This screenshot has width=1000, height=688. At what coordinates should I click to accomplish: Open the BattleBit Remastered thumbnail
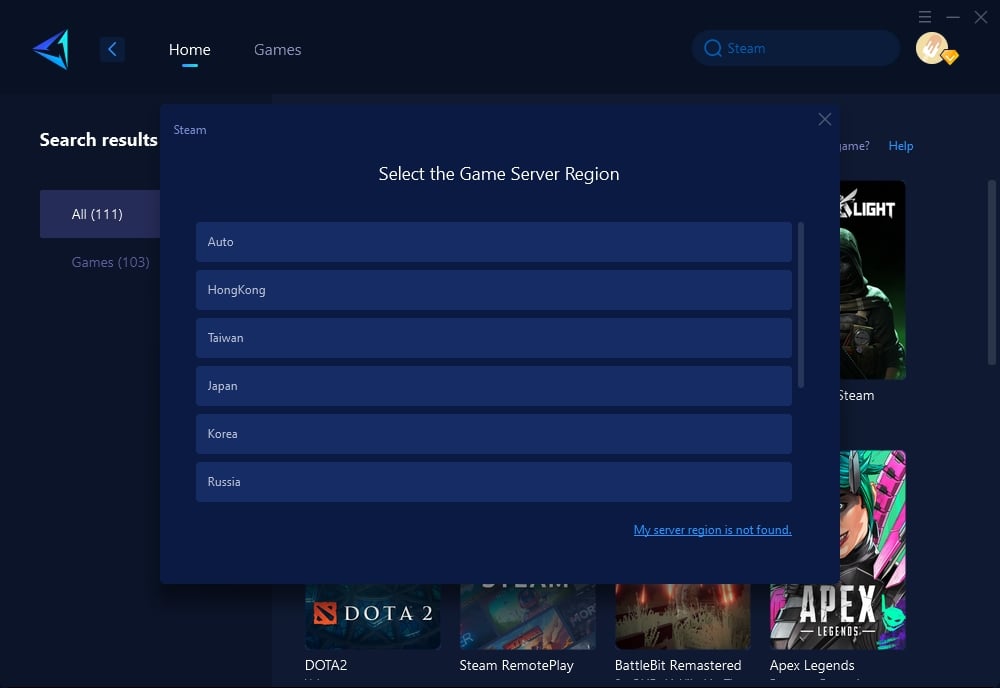click(682, 617)
